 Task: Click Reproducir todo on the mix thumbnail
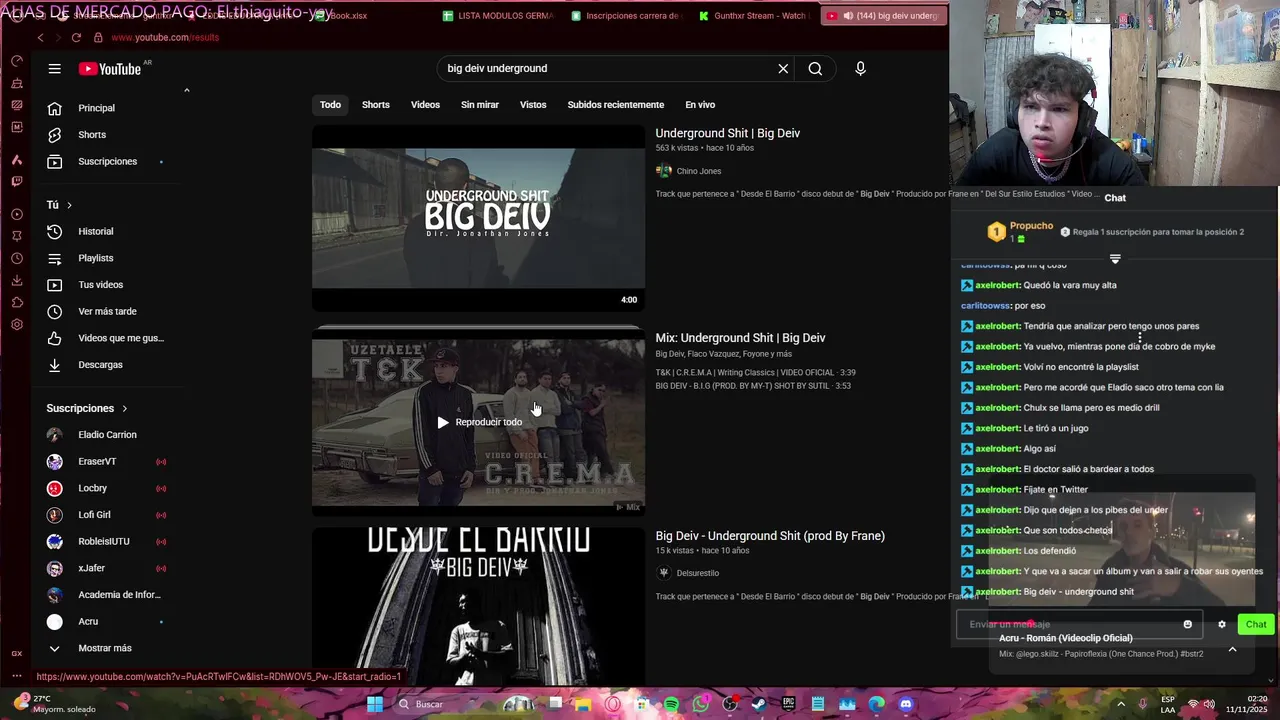pos(479,422)
